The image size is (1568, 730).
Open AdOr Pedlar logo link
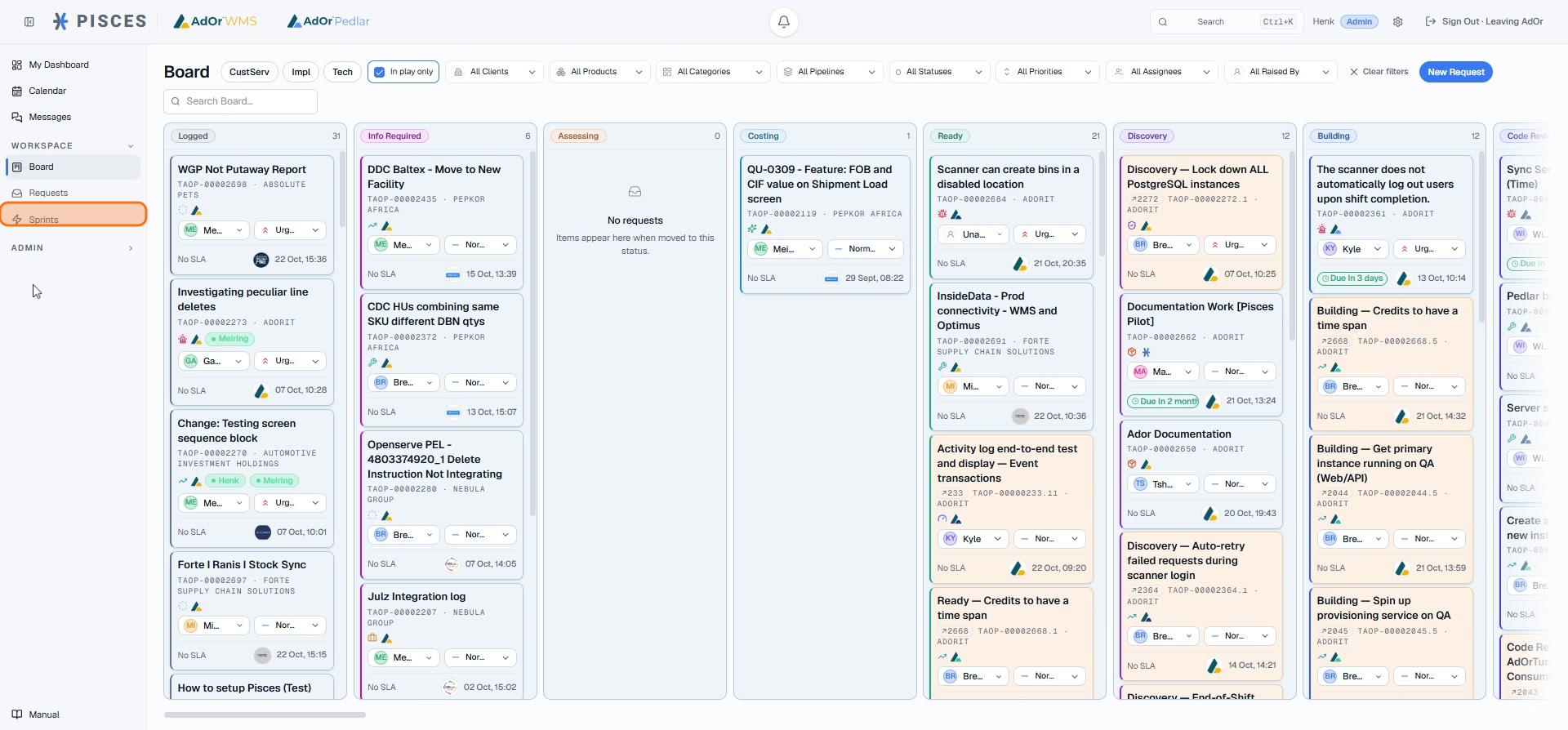click(x=328, y=21)
